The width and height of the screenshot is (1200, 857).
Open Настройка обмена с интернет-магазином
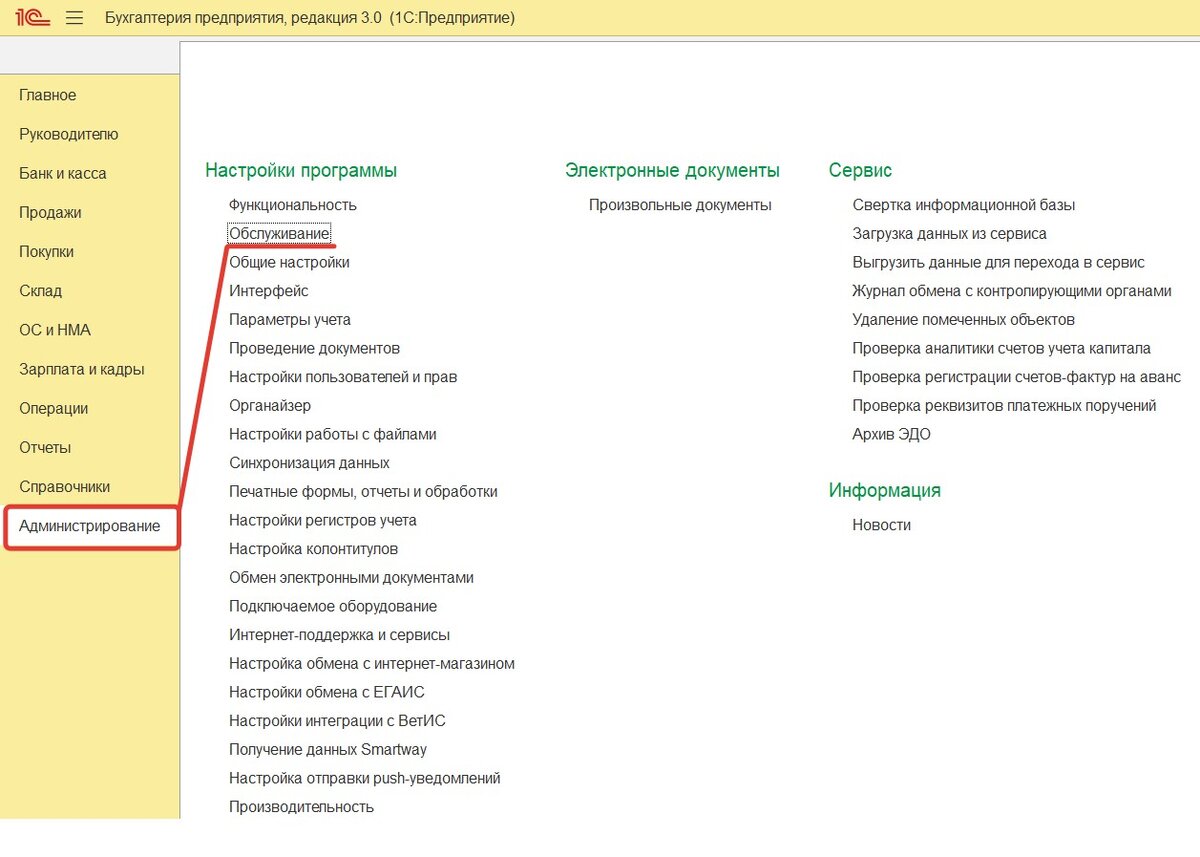(x=372, y=664)
